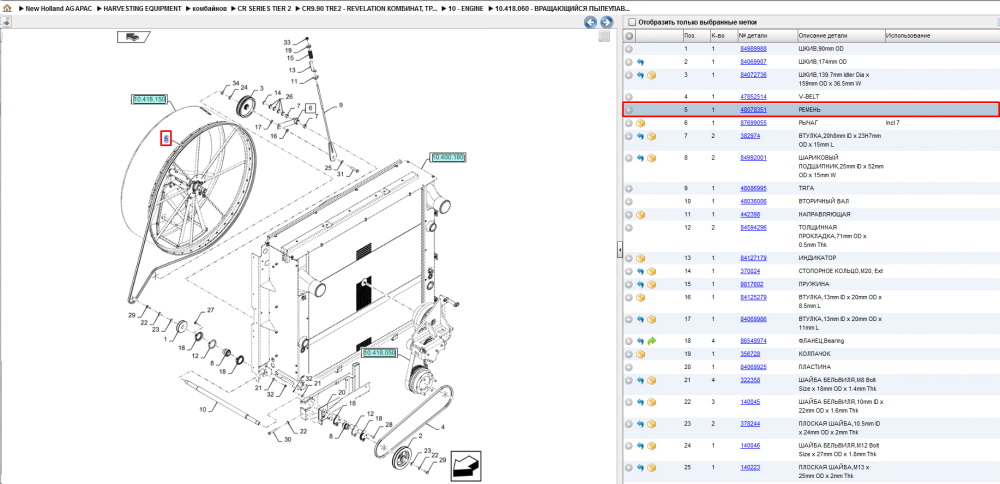This screenshot has width=1000, height=484.
Task: Toggle the round marker for row 12
Action: point(629,228)
